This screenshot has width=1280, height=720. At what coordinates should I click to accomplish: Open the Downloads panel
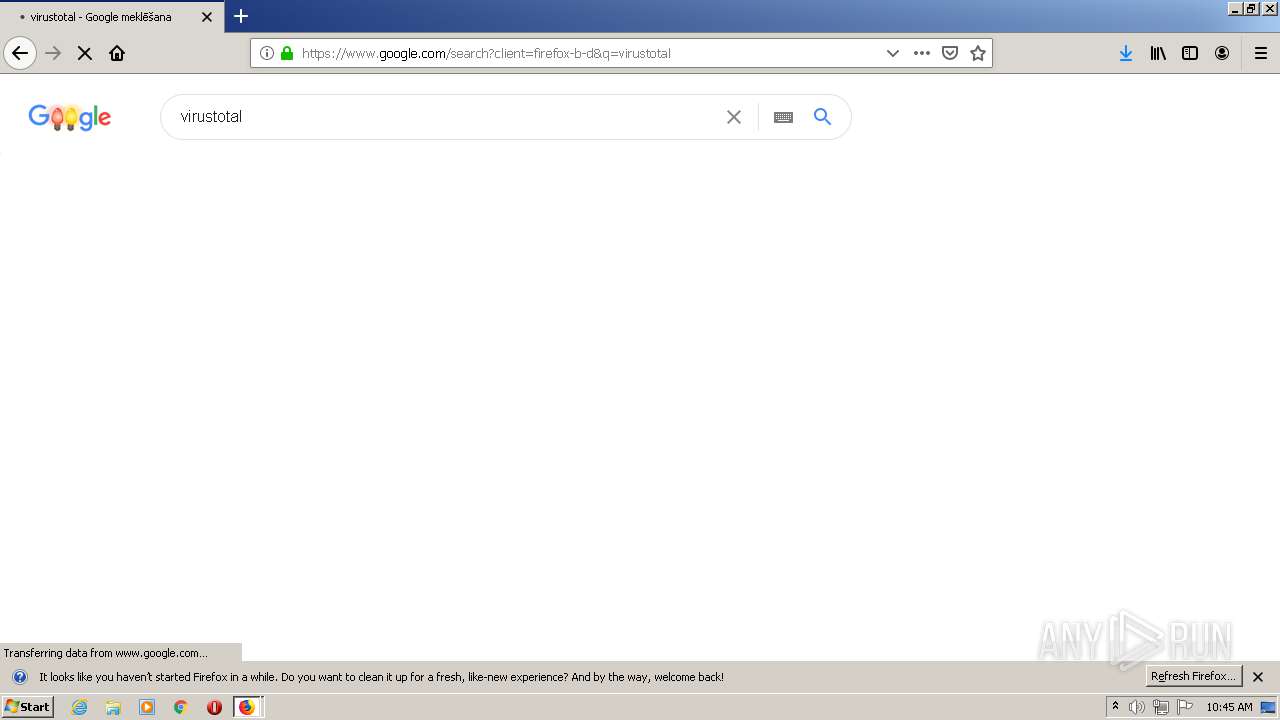click(1126, 53)
